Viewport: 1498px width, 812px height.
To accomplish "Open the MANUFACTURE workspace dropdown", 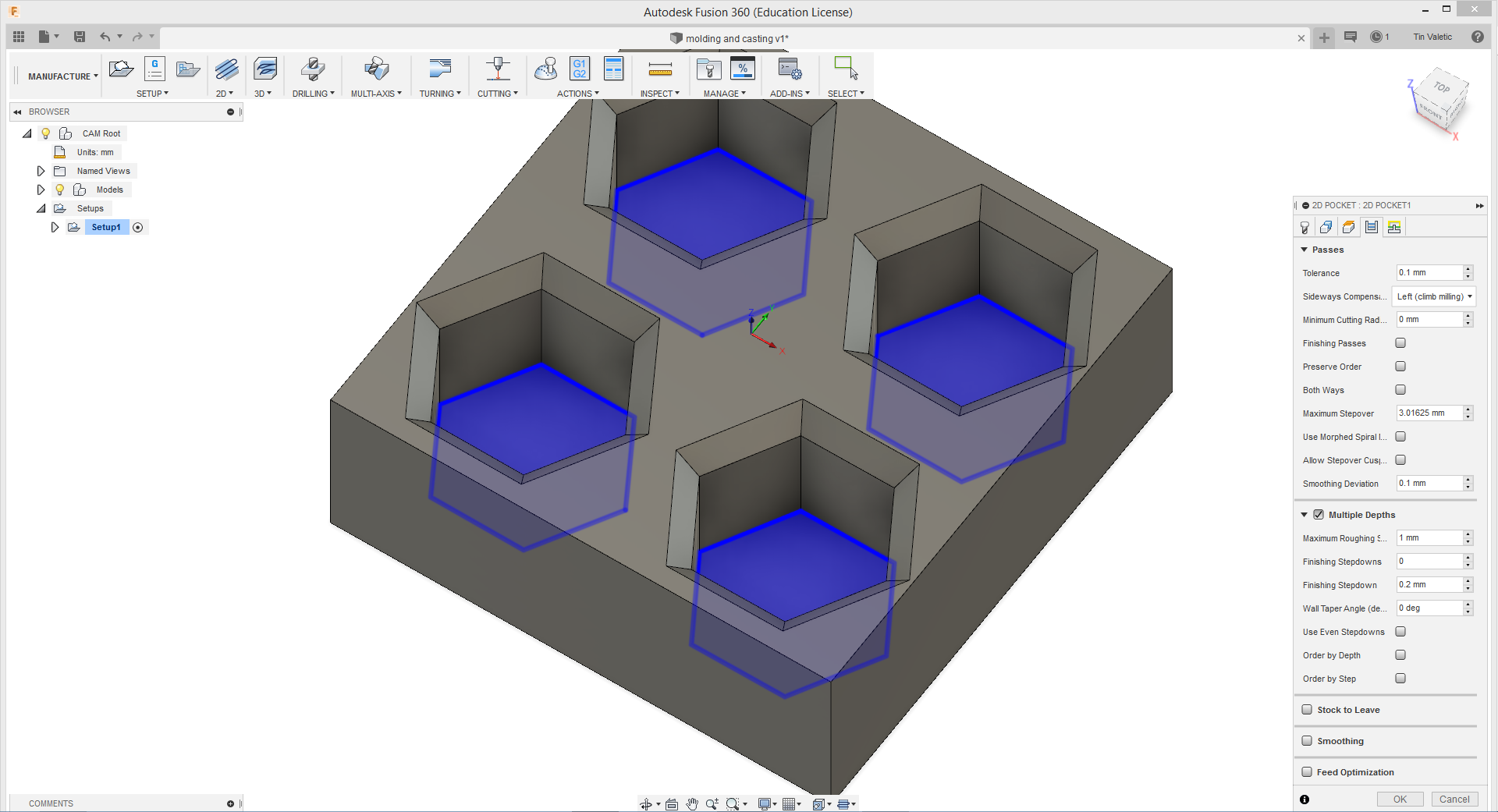I will click(63, 76).
